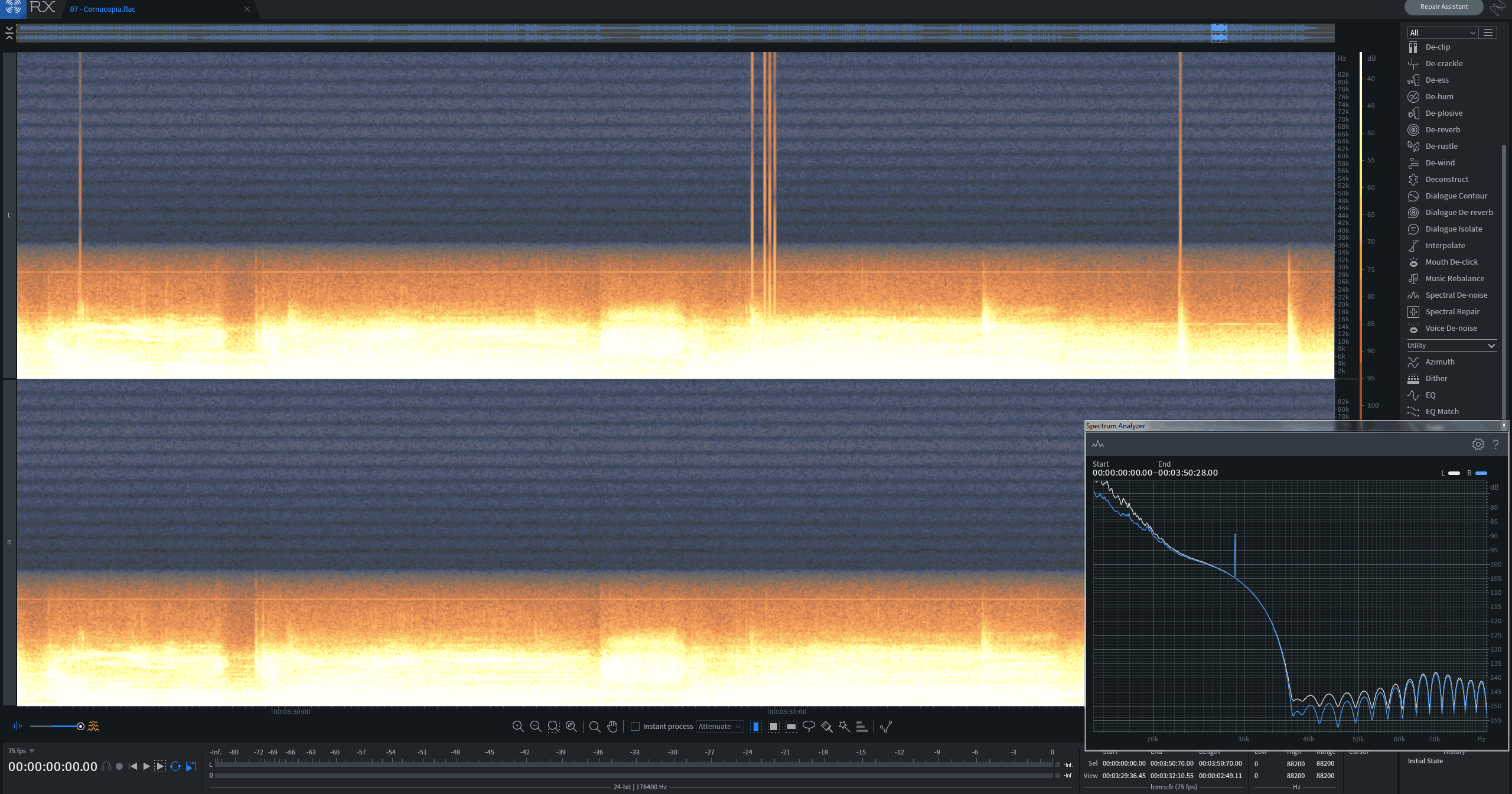Select the Time selection tool
This screenshot has height=794, width=1512.
[x=755, y=726]
